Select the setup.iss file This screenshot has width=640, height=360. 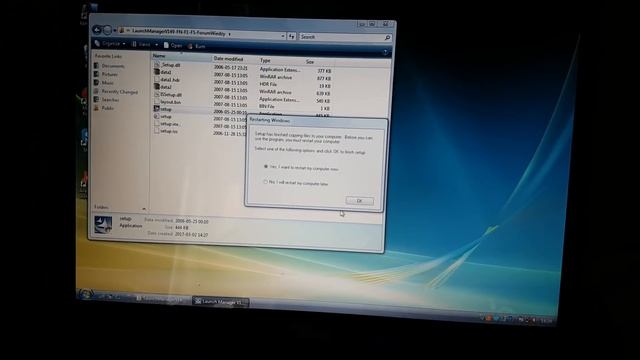coord(166,131)
